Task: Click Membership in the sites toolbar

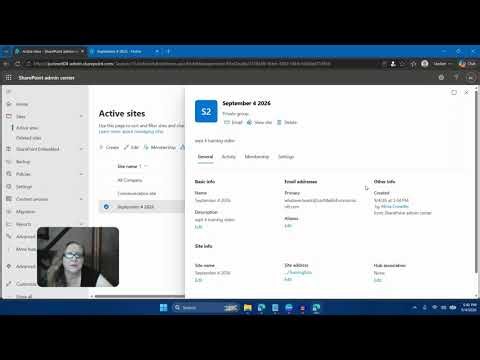Action: click(x=160, y=147)
